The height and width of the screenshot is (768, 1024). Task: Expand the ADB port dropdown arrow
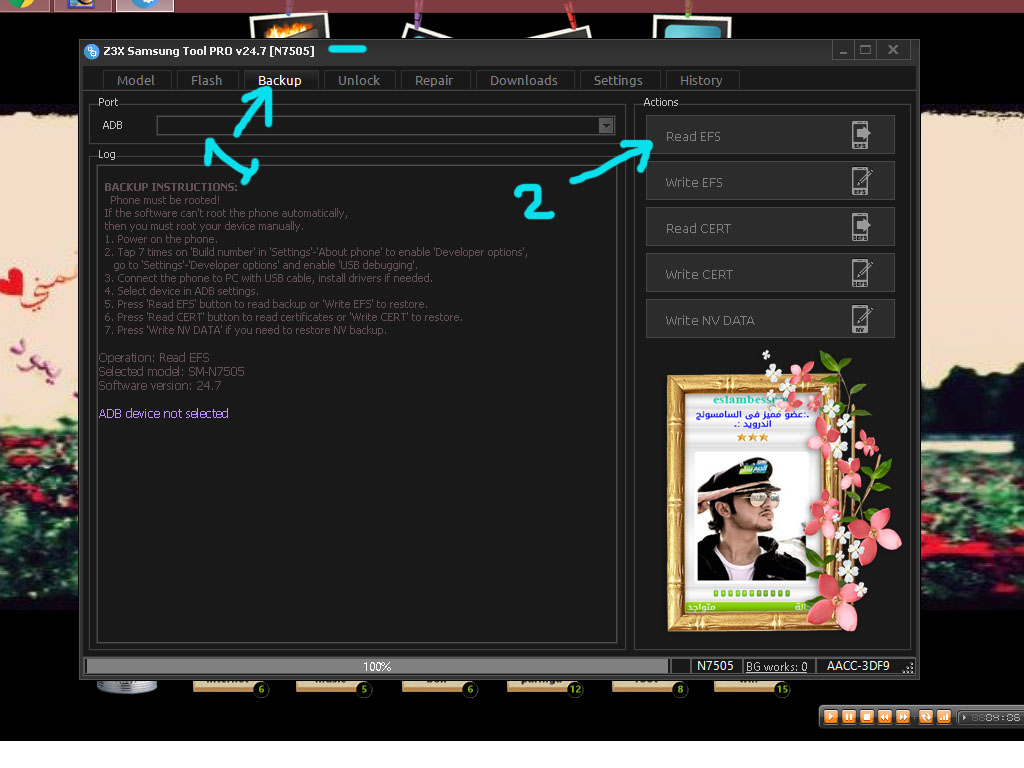coord(606,125)
